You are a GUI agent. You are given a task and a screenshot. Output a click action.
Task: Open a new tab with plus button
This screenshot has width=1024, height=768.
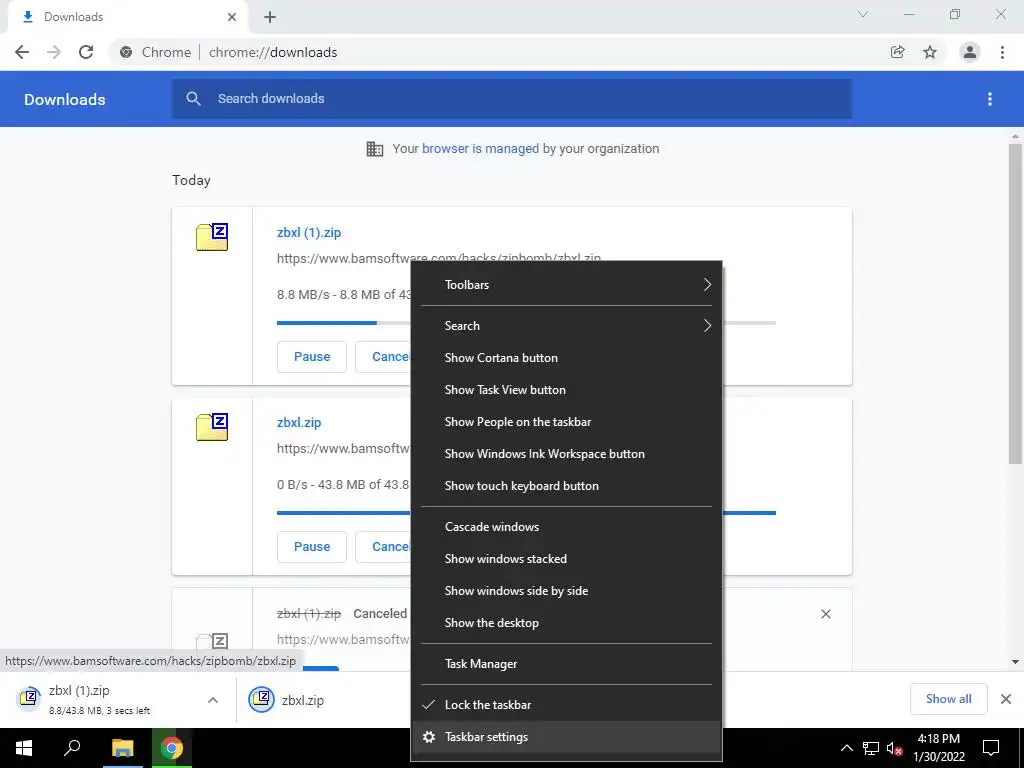(270, 17)
